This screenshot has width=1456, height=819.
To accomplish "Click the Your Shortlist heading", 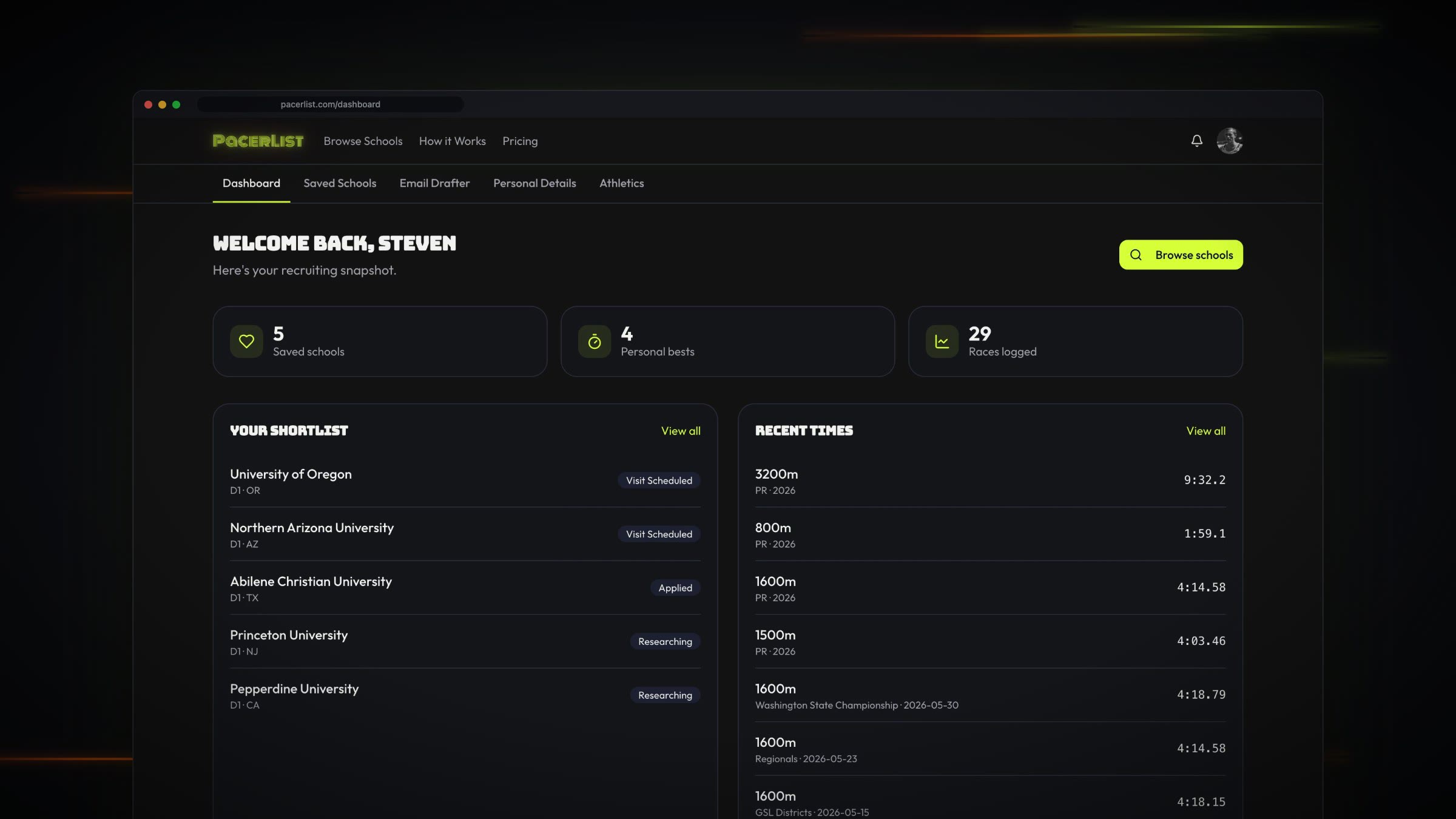I will pyautogui.click(x=289, y=431).
